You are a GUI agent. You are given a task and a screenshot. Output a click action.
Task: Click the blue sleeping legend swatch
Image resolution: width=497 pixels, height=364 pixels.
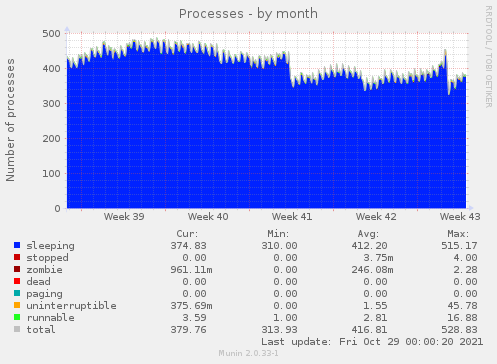coord(17,245)
